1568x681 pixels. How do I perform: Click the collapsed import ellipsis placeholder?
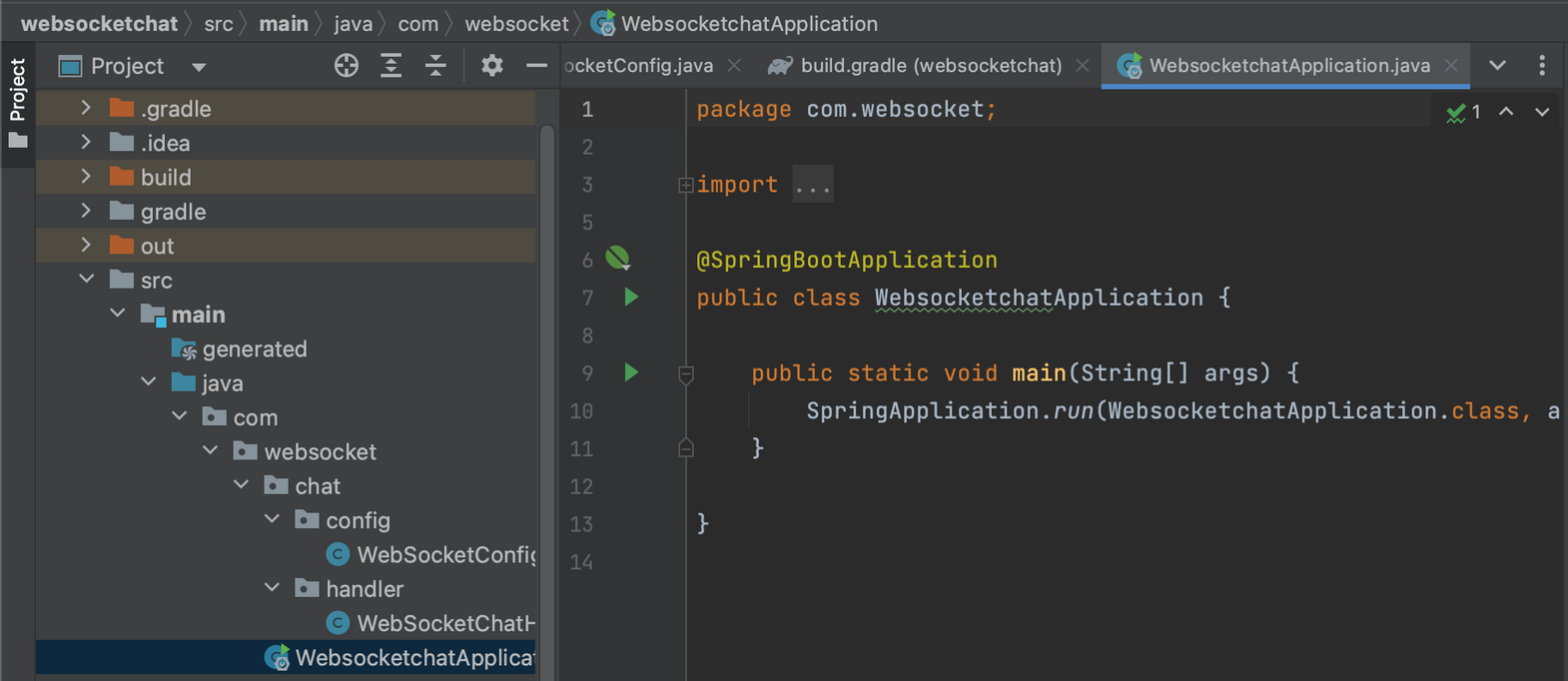pyautogui.click(x=813, y=185)
